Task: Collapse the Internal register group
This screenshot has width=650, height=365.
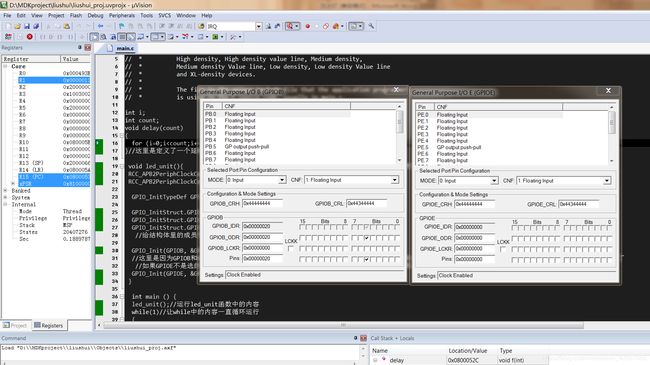Action: pyautogui.click(x=5, y=204)
